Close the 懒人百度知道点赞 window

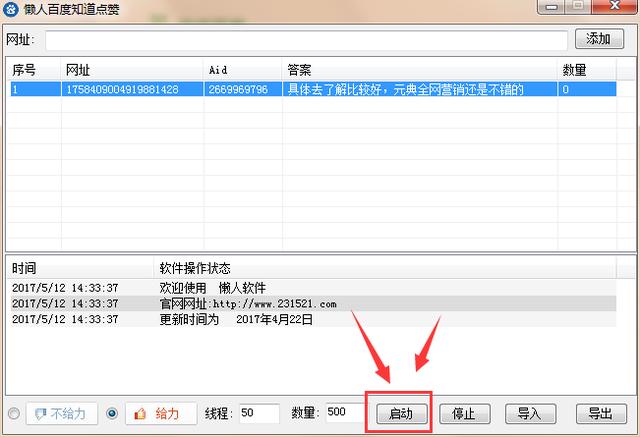coord(615,6)
